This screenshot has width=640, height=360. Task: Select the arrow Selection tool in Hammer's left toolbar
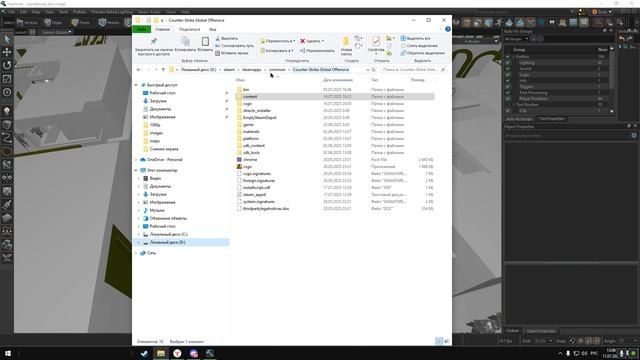[x=7, y=39]
